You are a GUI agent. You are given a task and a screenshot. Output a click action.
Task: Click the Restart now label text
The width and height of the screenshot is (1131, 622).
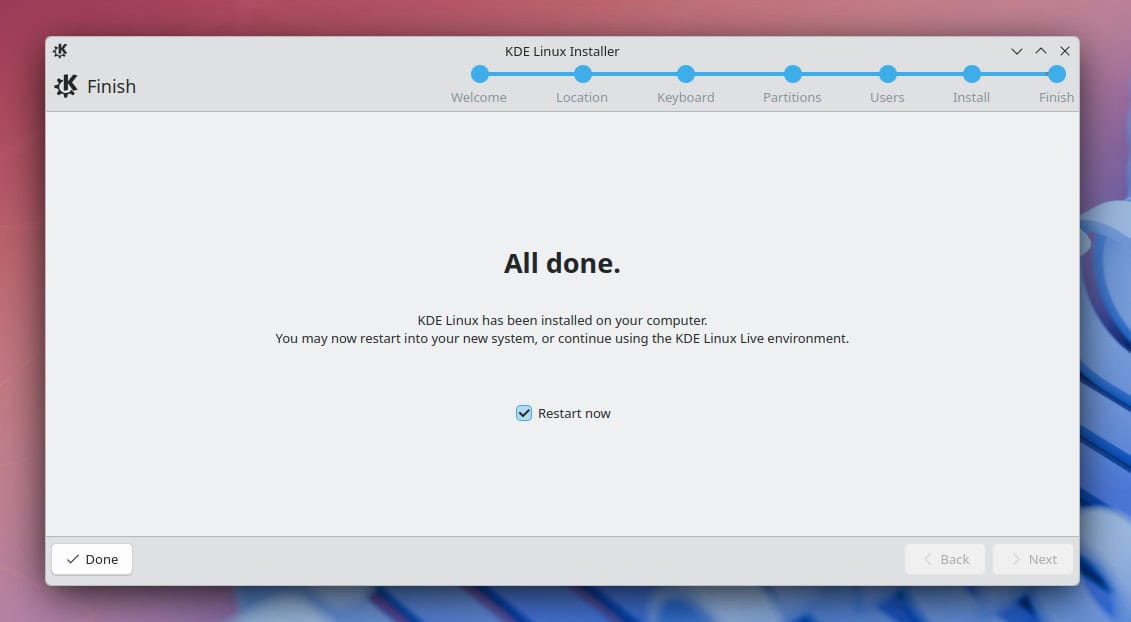point(574,413)
